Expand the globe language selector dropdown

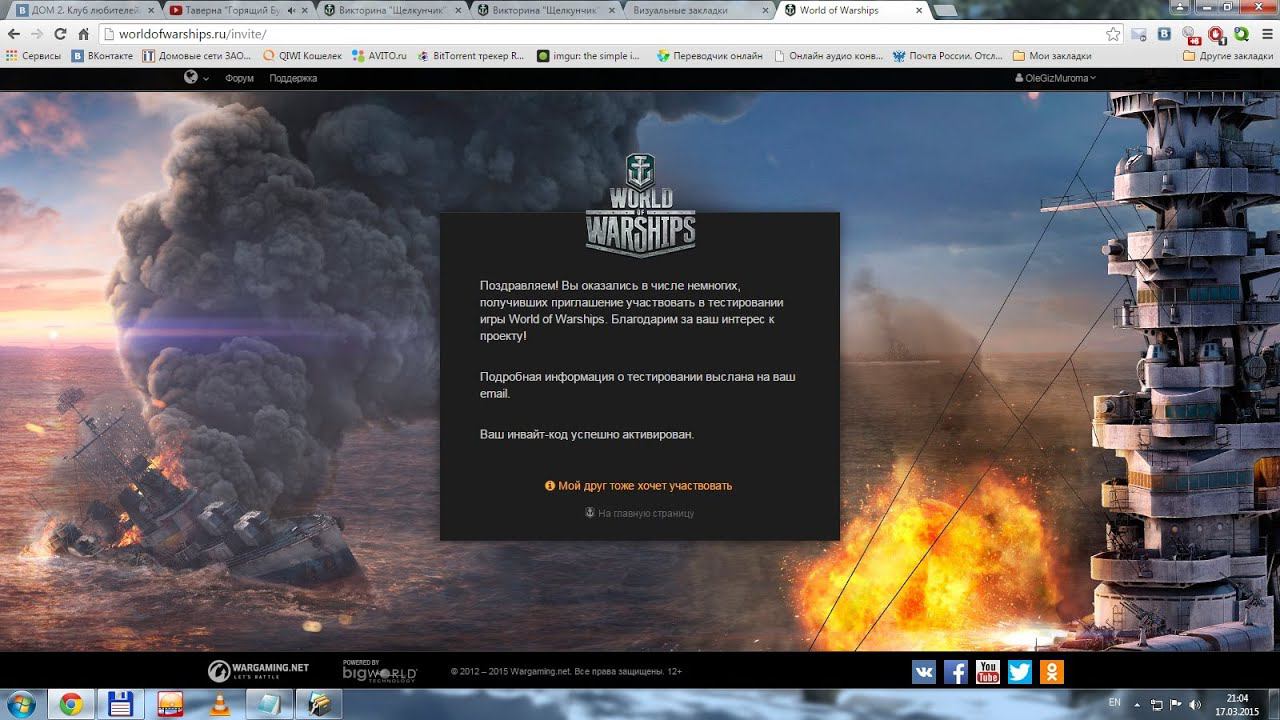pyautogui.click(x=196, y=77)
